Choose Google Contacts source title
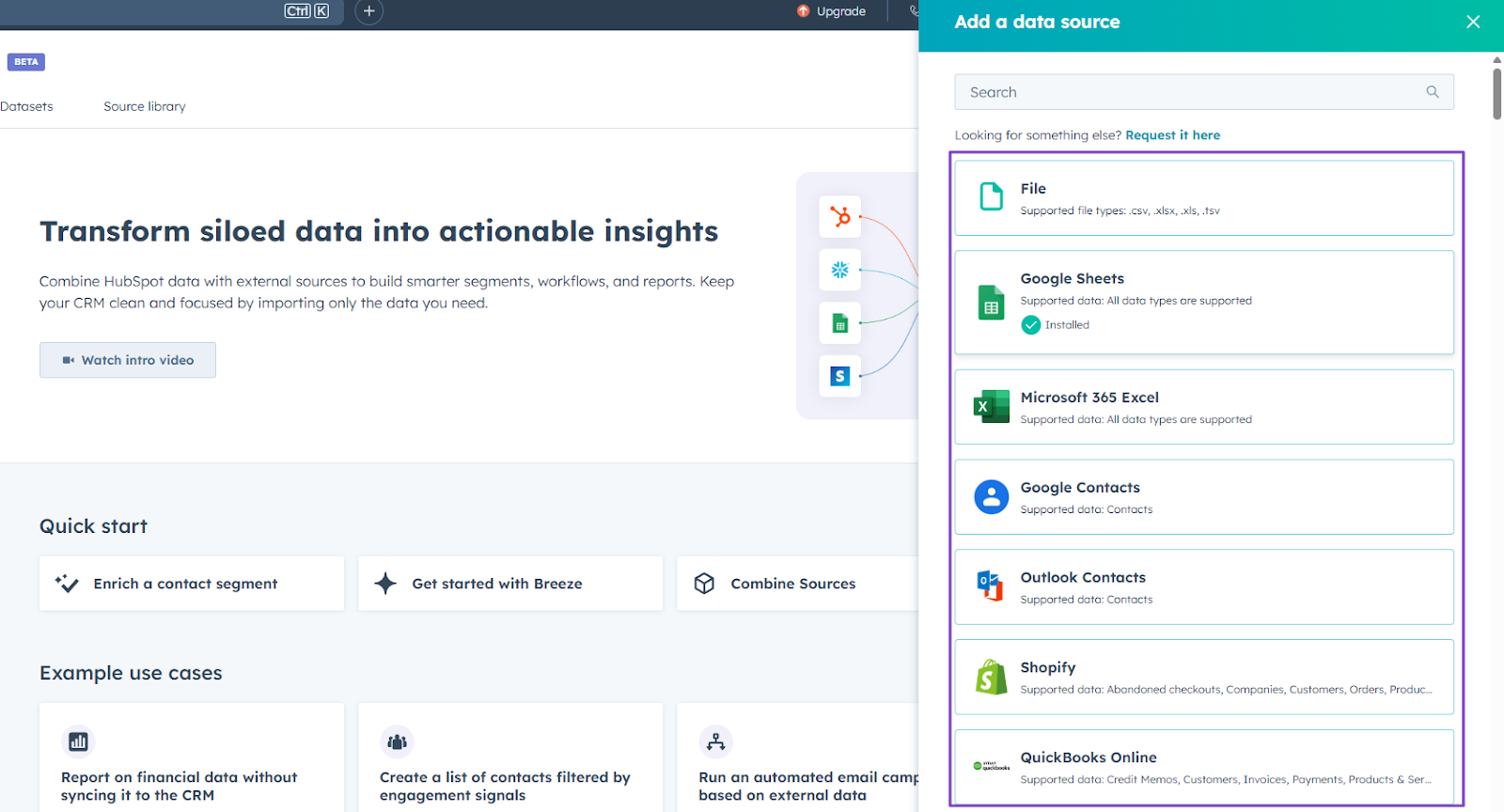The height and width of the screenshot is (812, 1504). coord(1080,488)
